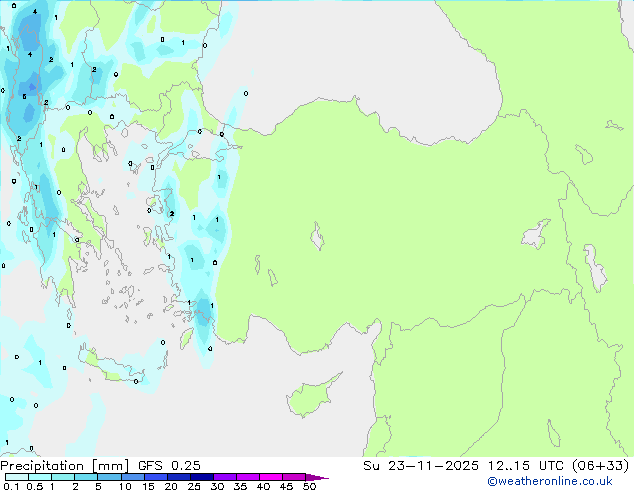Image resolution: width=634 pixels, height=490 pixels.
Task: Click the 45–50 mm legend color swatch
Action: pyautogui.click(x=294, y=477)
